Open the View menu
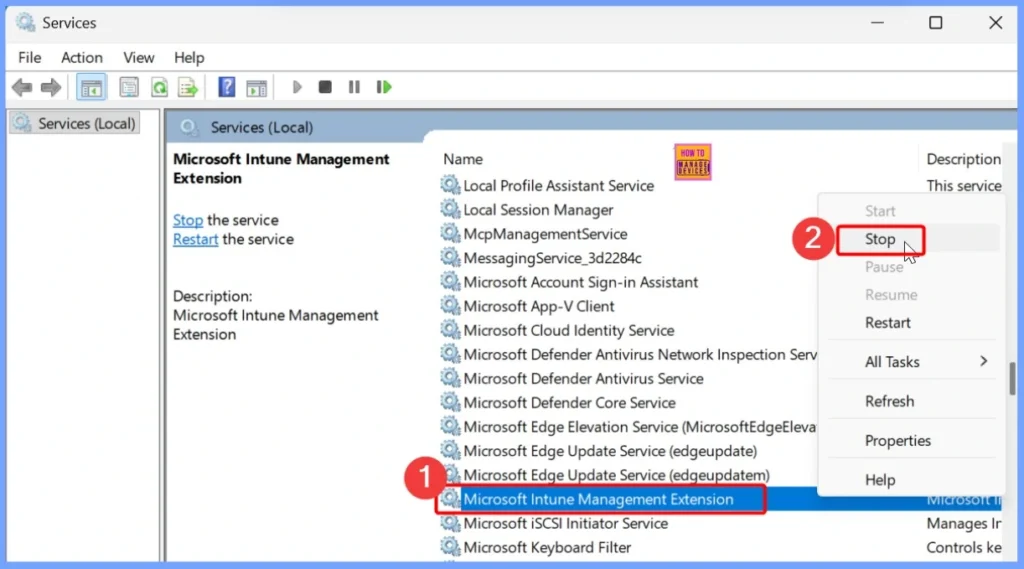Screen dimensions: 1024x569 coord(139,58)
